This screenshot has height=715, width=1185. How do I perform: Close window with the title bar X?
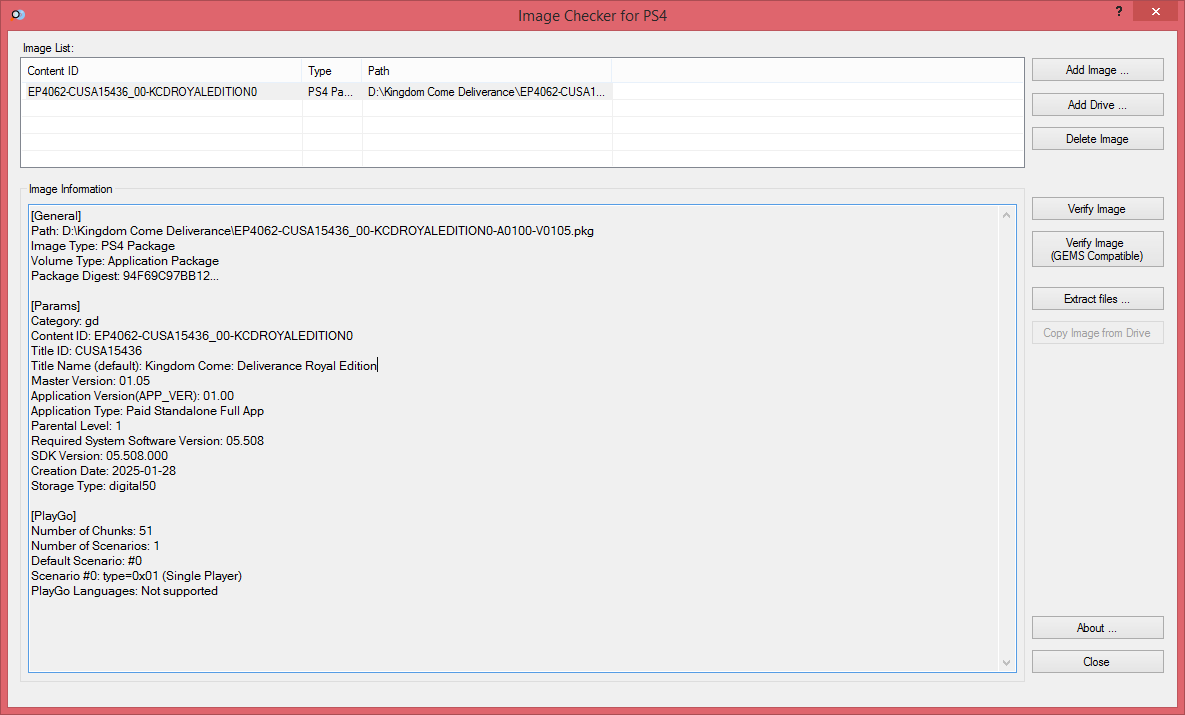(1156, 11)
